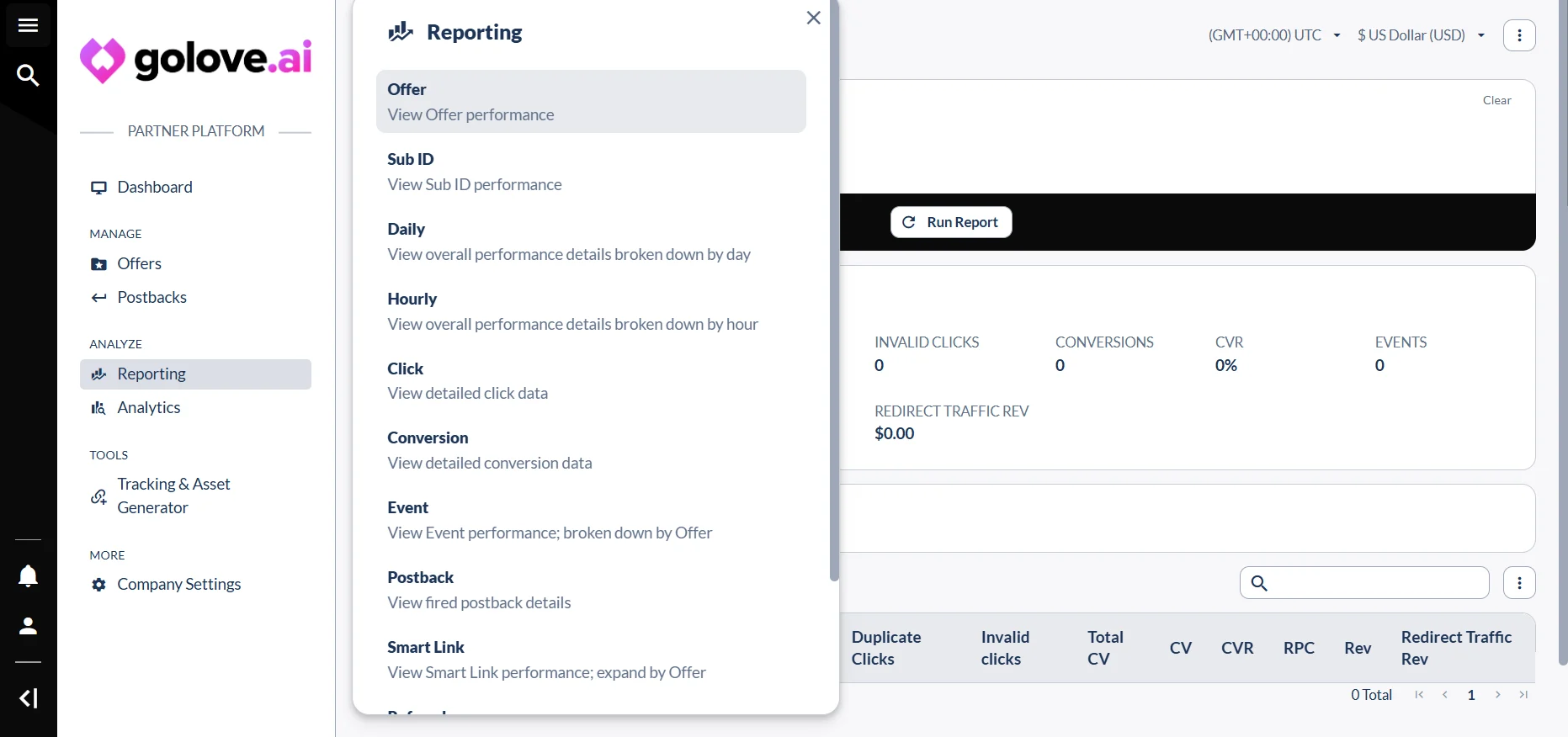
Task: Click the INVALID CLICKS summary label
Action: coord(927,342)
